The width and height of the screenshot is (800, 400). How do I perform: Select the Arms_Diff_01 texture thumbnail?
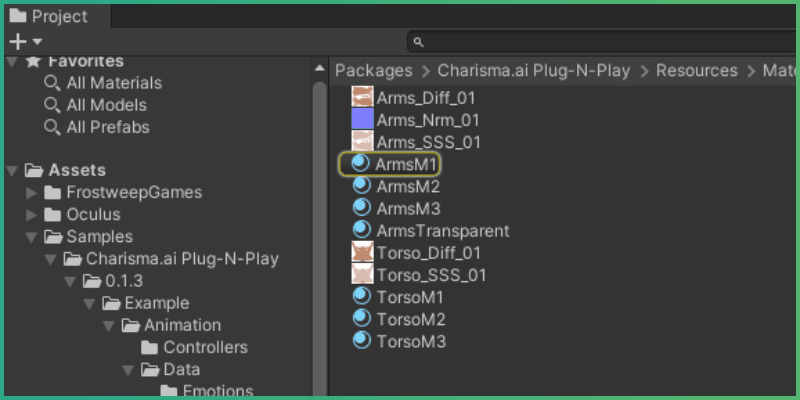(362, 97)
